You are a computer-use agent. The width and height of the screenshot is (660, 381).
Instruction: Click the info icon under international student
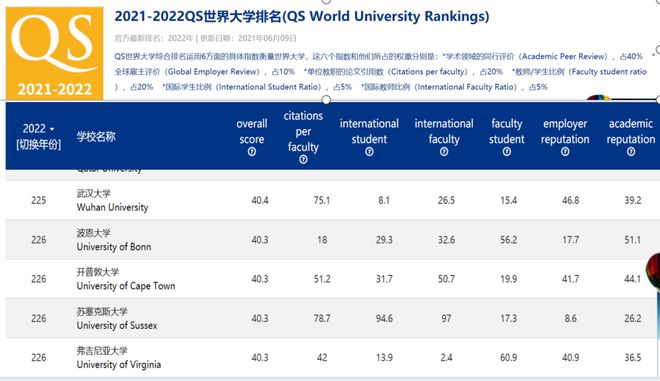tap(369, 152)
